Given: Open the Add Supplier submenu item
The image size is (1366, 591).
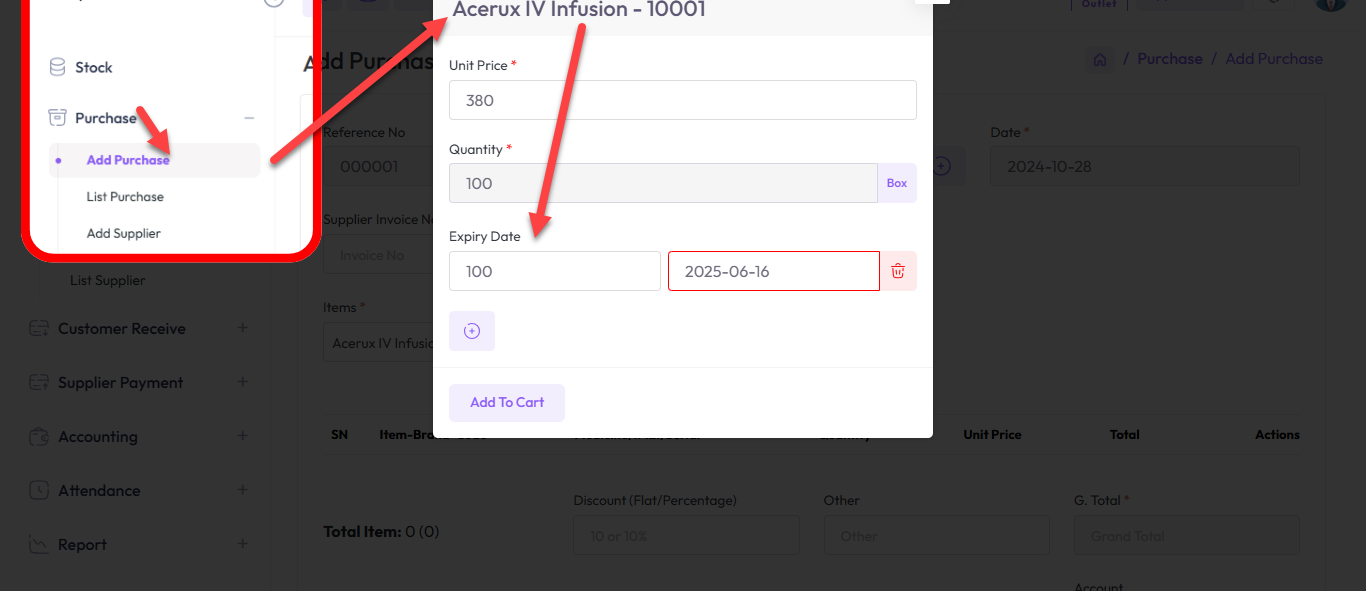Looking at the screenshot, I should (x=124, y=233).
